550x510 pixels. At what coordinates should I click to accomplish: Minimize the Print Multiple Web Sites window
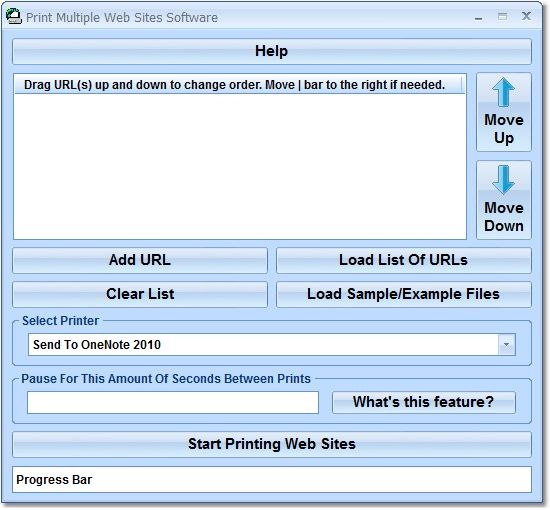click(x=478, y=18)
